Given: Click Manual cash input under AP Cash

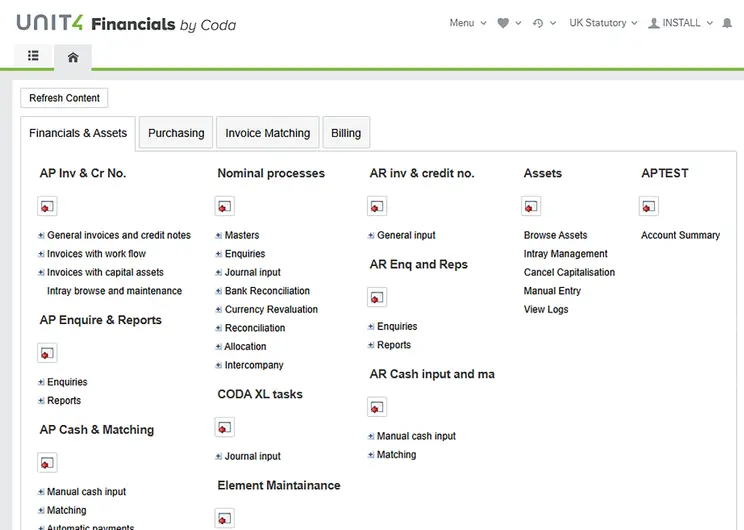Looking at the screenshot, I should (86, 492).
